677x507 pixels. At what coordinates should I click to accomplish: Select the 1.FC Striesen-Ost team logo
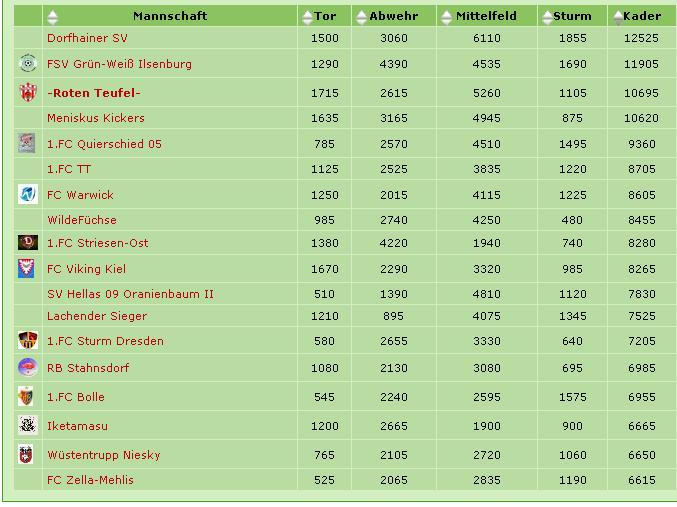click(27, 242)
